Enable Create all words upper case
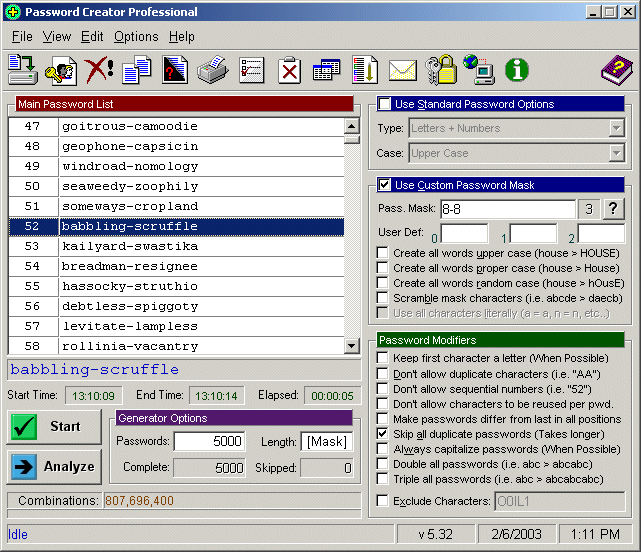Image resolution: width=641 pixels, height=552 pixels. (x=383, y=253)
